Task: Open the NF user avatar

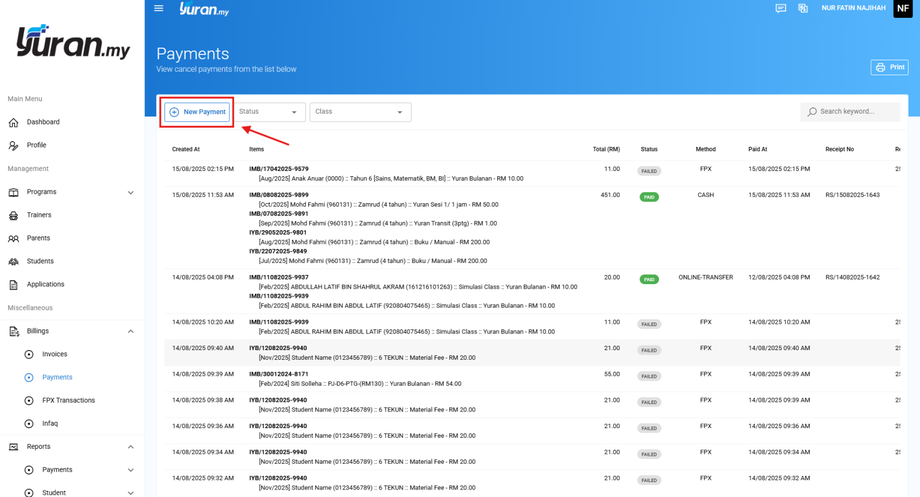Action: point(902,8)
